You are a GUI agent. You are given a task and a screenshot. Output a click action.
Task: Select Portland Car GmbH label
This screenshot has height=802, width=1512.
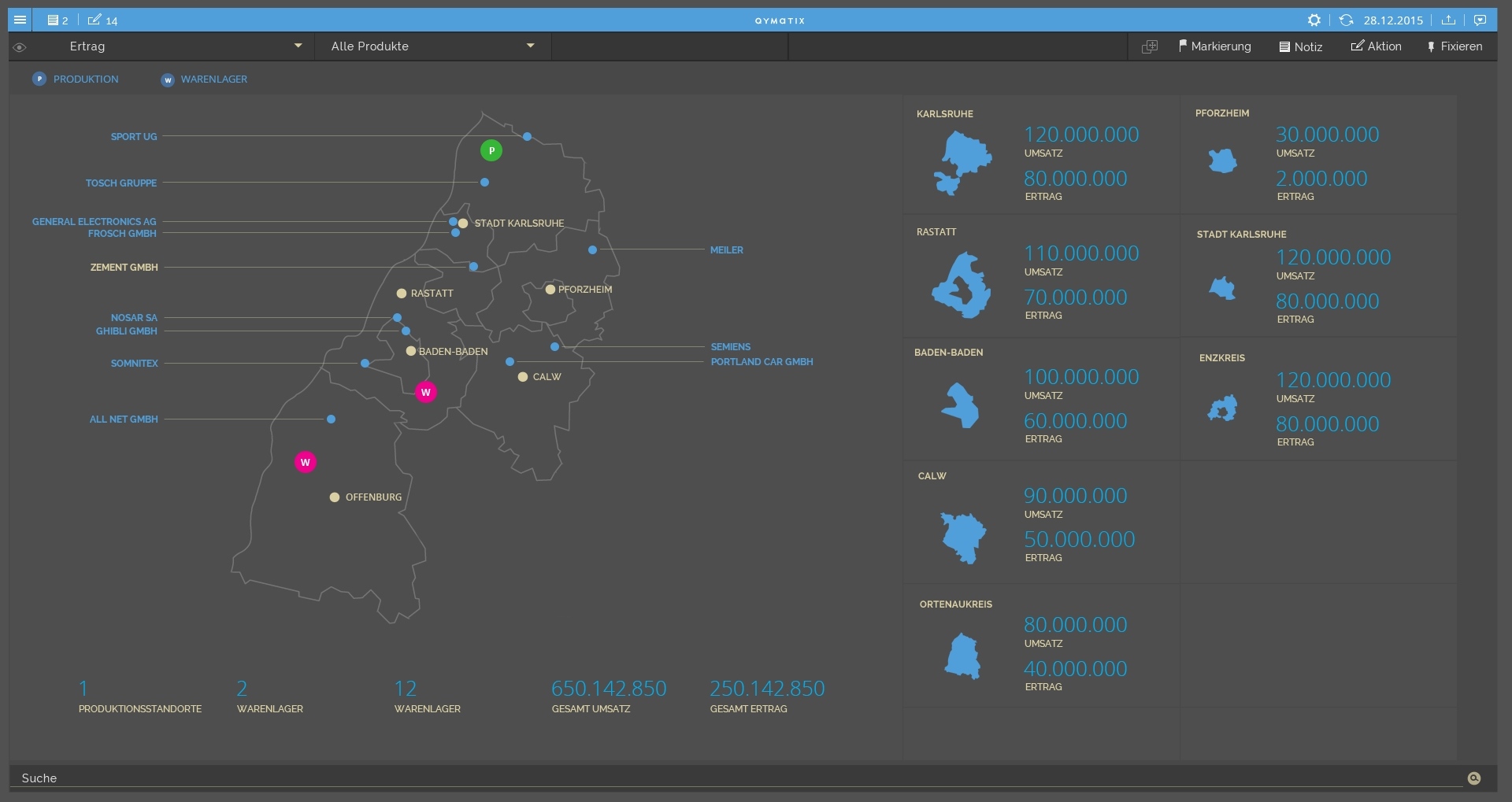tap(762, 362)
